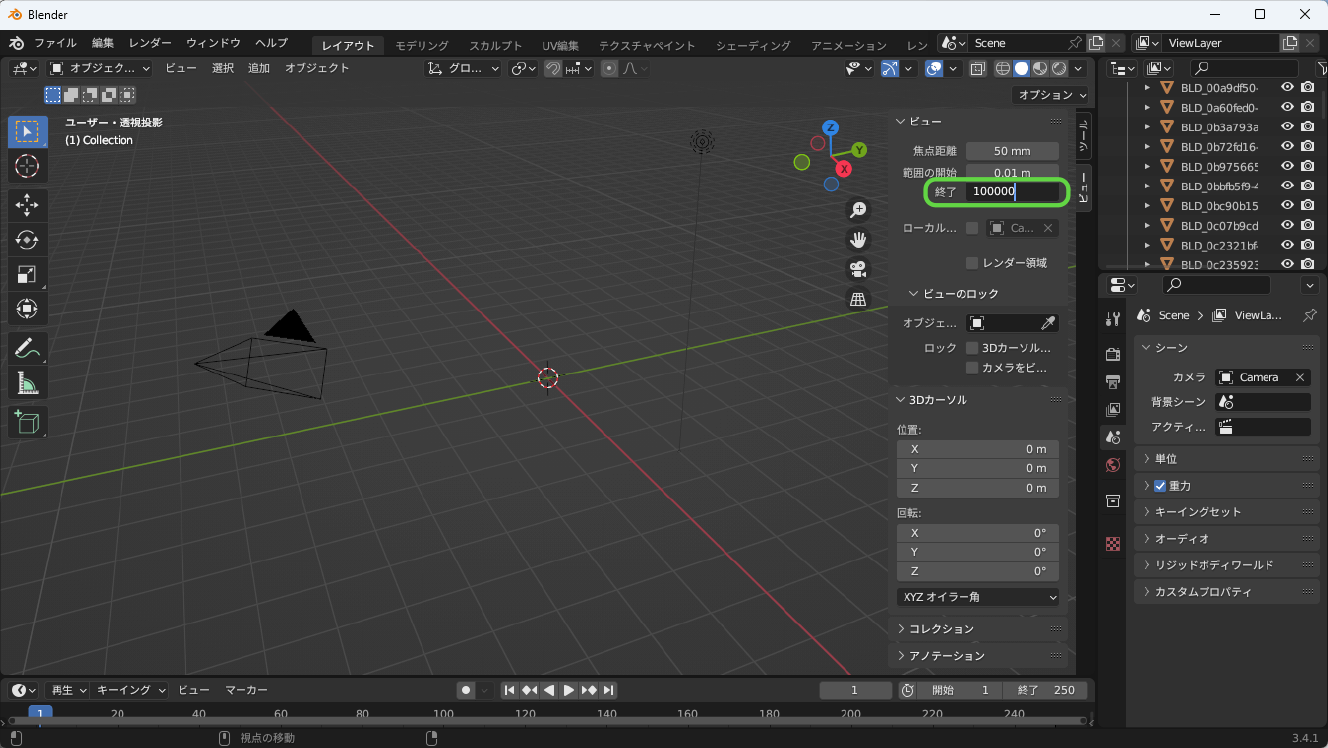The width and height of the screenshot is (1328, 748).
Task: Select the Annotate tool
Action: (27, 347)
